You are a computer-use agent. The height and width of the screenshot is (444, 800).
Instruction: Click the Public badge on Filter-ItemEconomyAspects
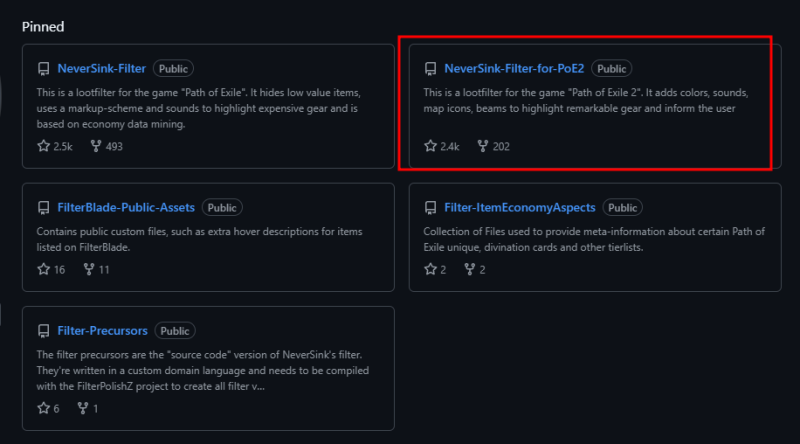pos(622,208)
